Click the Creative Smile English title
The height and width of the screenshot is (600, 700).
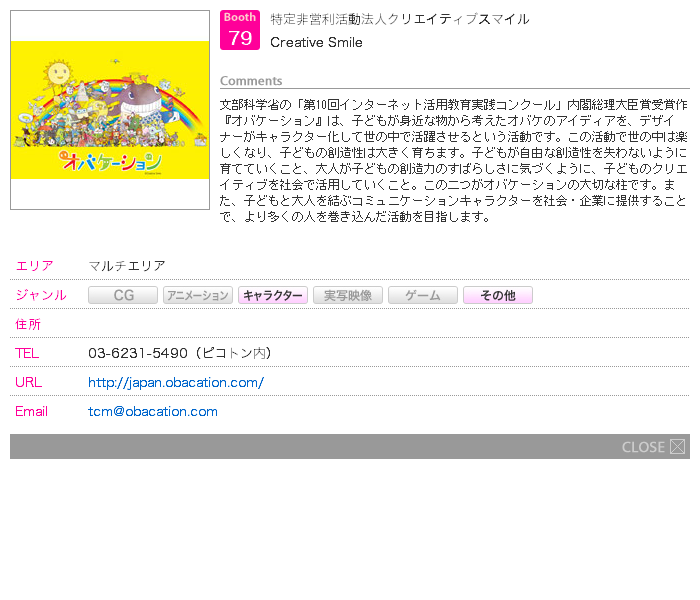316,42
